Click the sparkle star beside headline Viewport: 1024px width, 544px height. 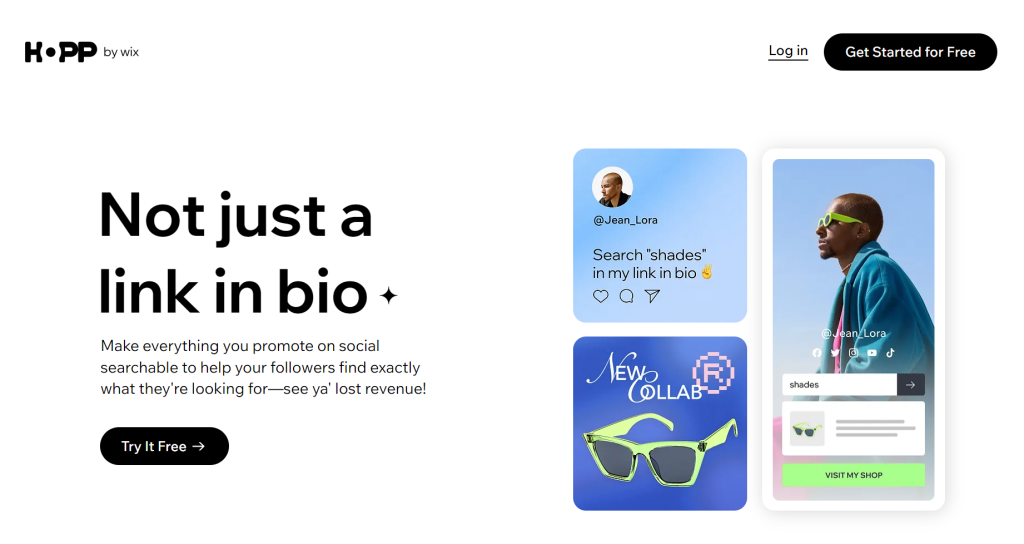point(389,296)
